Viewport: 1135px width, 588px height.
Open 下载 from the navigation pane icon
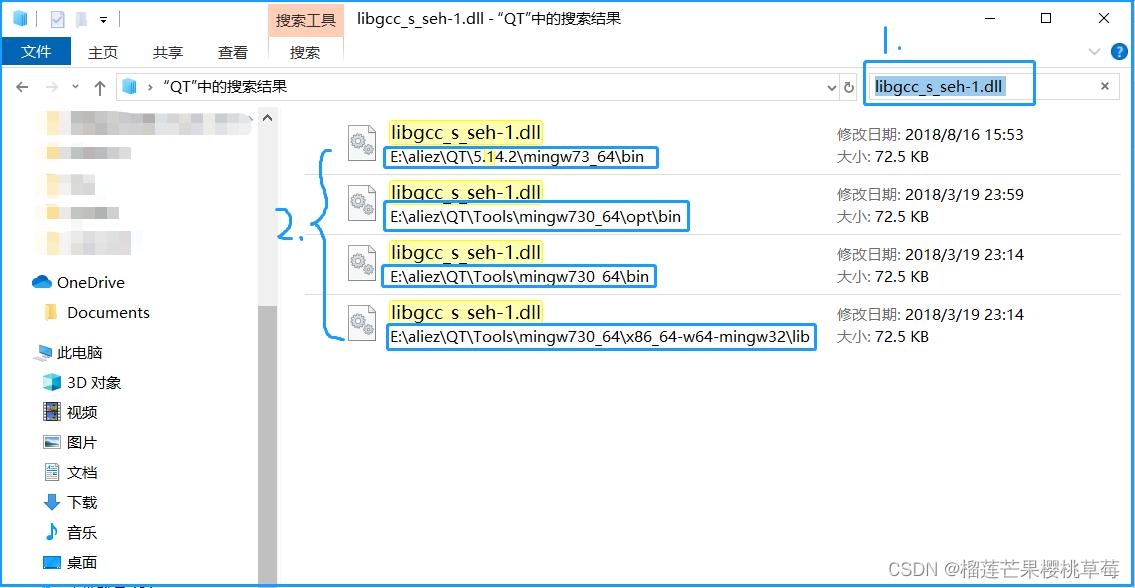click(52, 501)
